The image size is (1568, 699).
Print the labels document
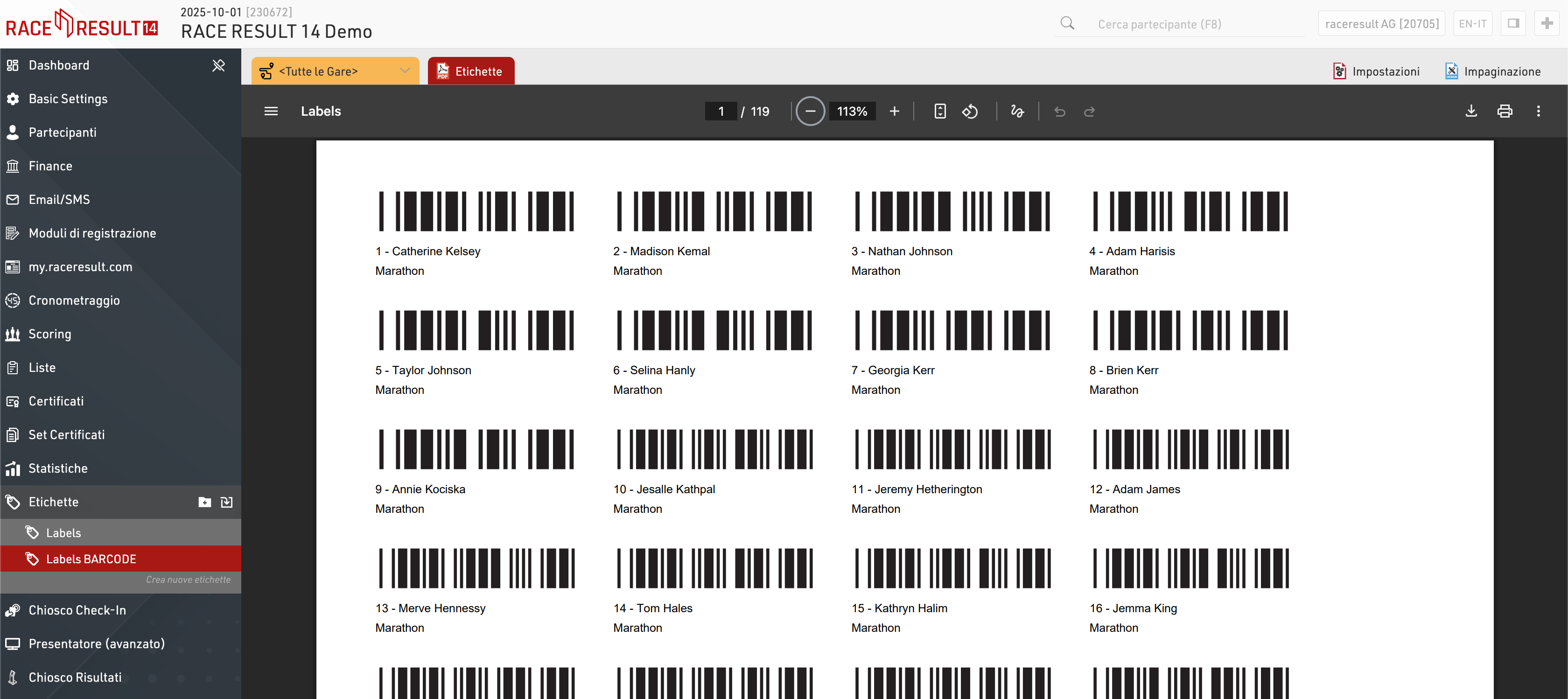[1504, 112]
